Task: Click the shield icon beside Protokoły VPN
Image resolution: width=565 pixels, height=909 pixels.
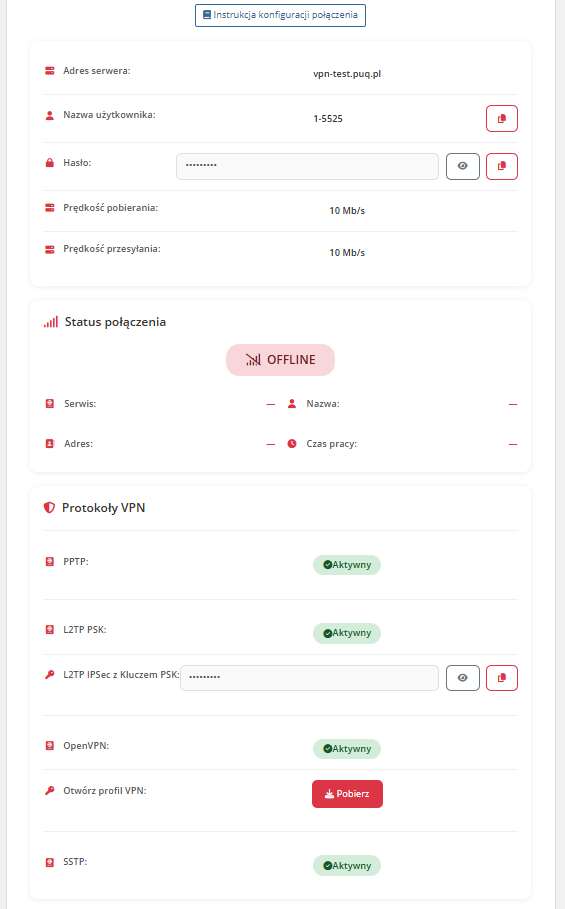Action: click(x=49, y=508)
